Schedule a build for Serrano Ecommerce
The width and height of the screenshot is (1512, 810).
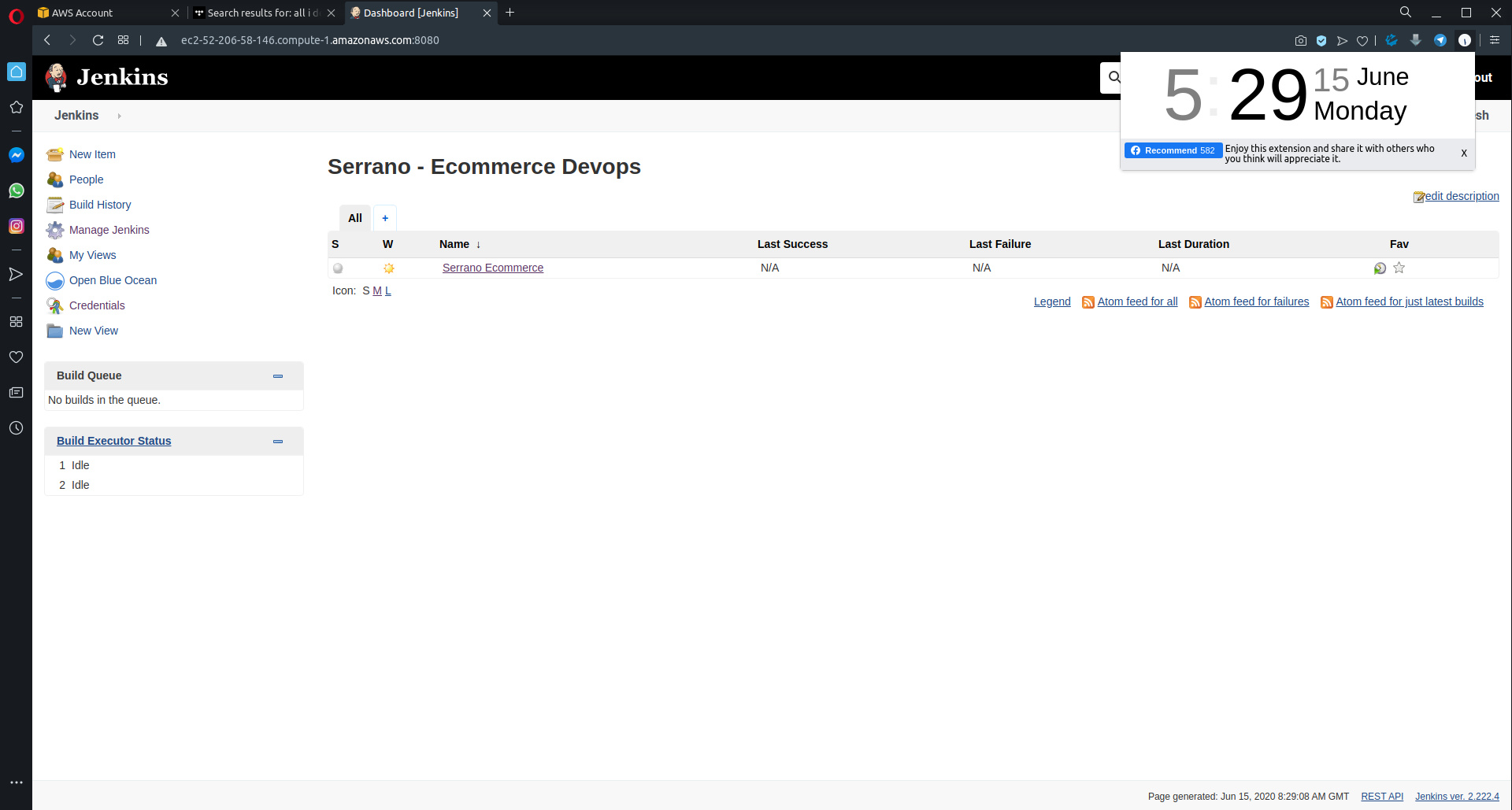coord(1380,268)
